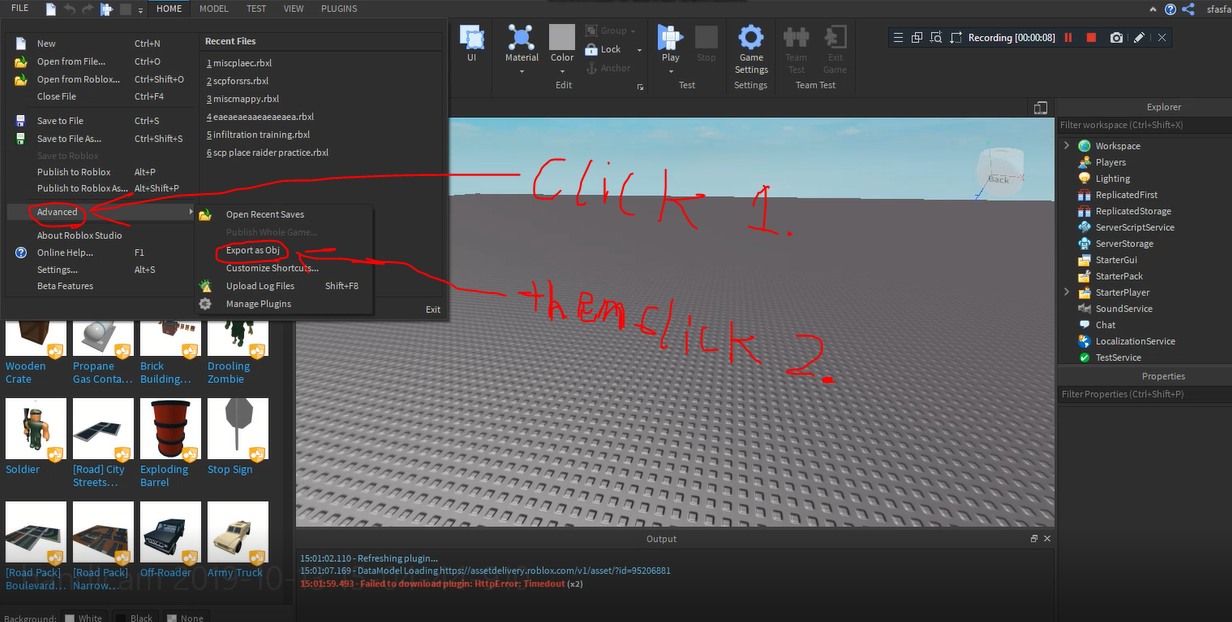Set toolbox background to None
The height and width of the screenshot is (622, 1232).
(x=185, y=618)
